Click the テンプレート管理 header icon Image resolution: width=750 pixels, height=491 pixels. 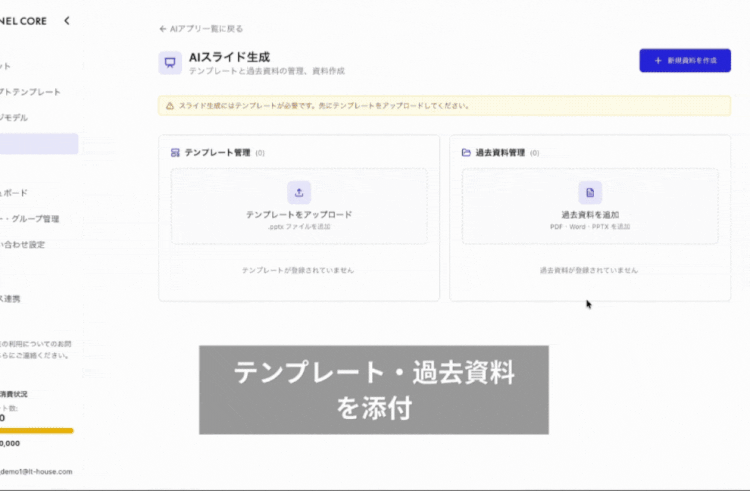pos(175,153)
